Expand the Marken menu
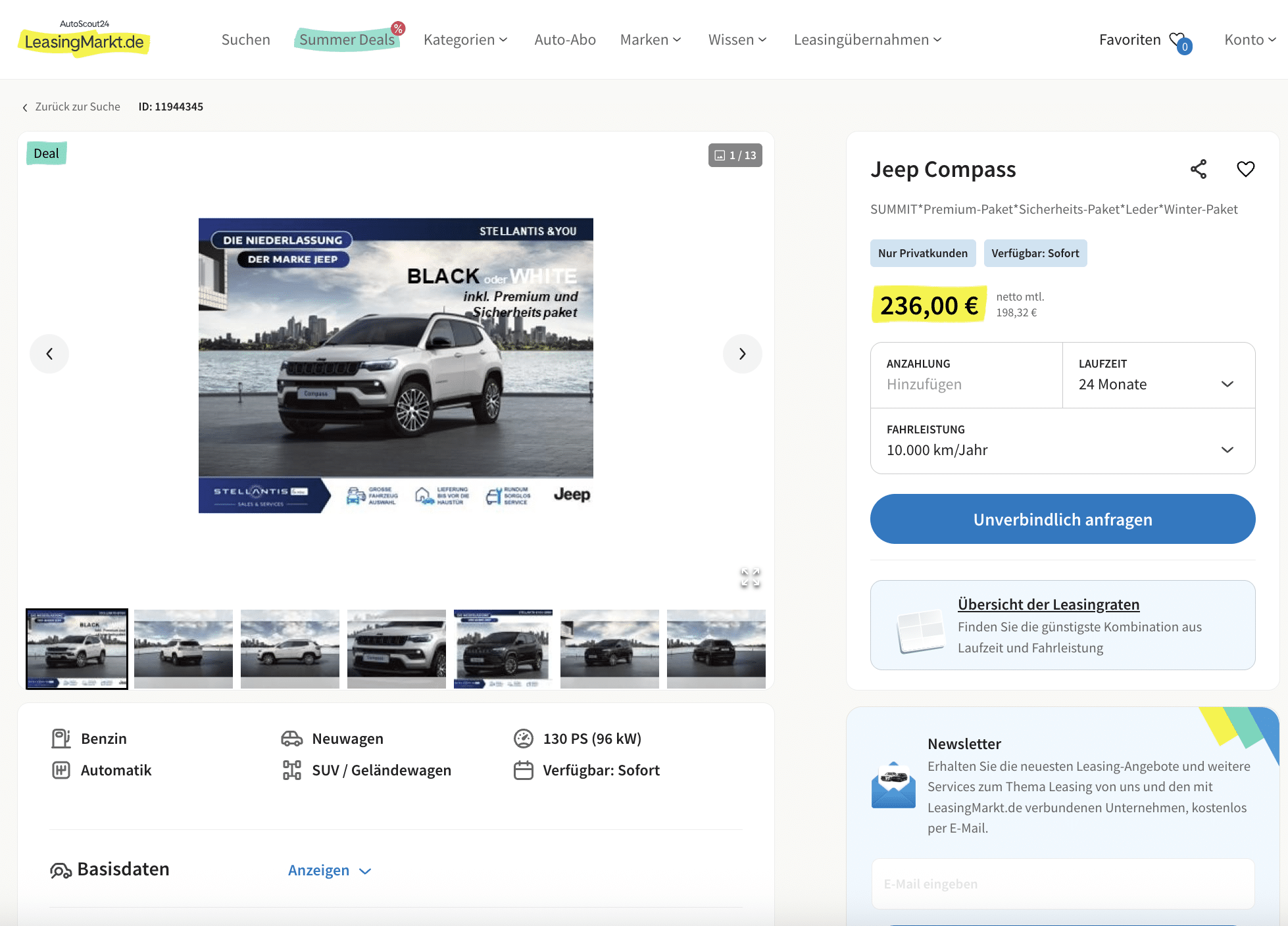 [x=651, y=39]
